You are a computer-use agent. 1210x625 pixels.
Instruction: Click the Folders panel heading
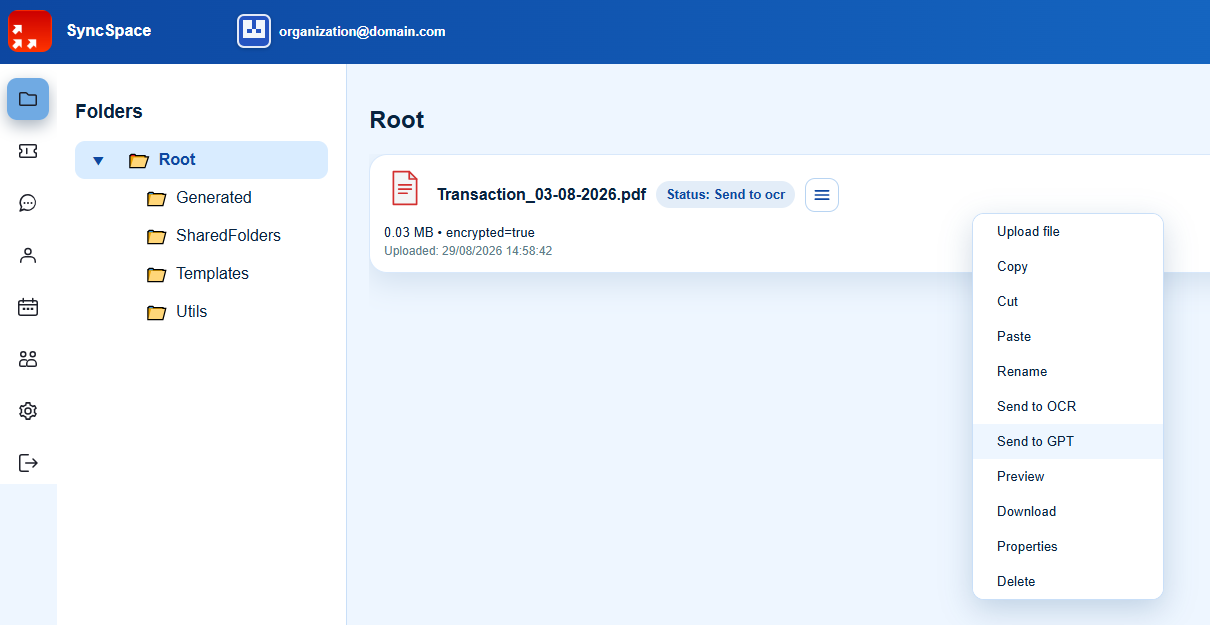(x=109, y=112)
